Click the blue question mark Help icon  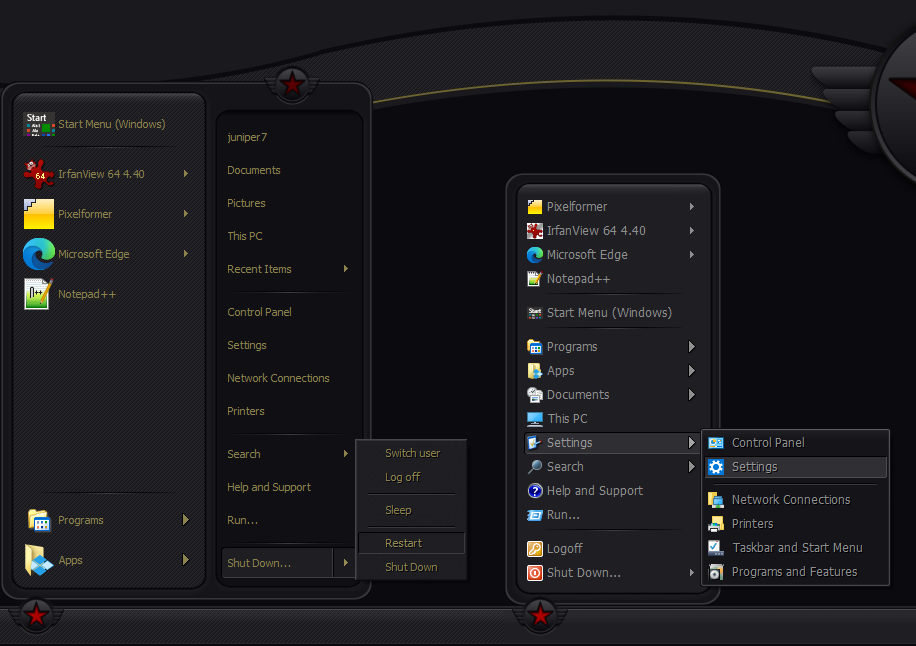tap(535, 491)
